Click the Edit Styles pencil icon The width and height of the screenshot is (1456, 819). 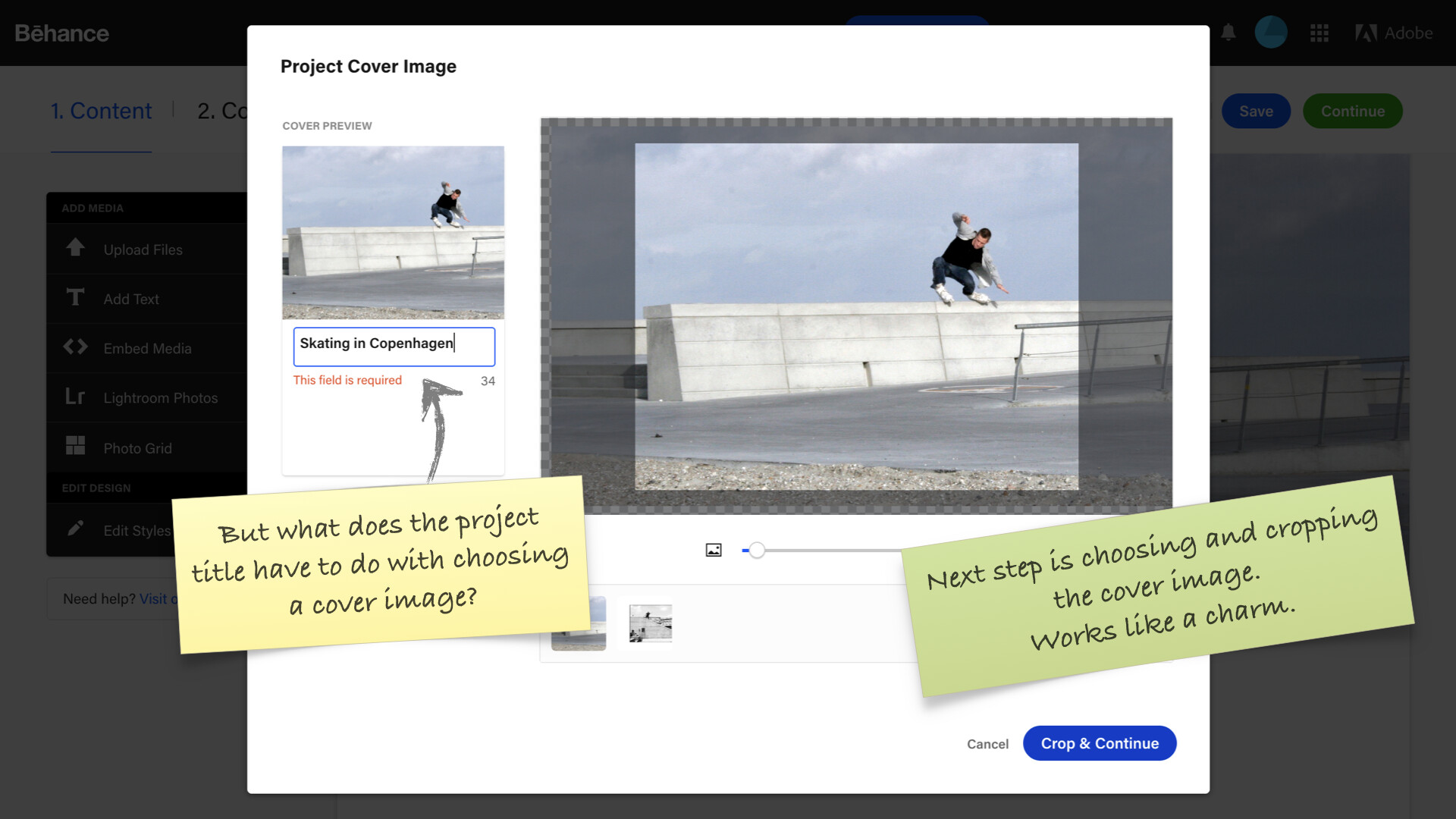[x=75, y=529]
